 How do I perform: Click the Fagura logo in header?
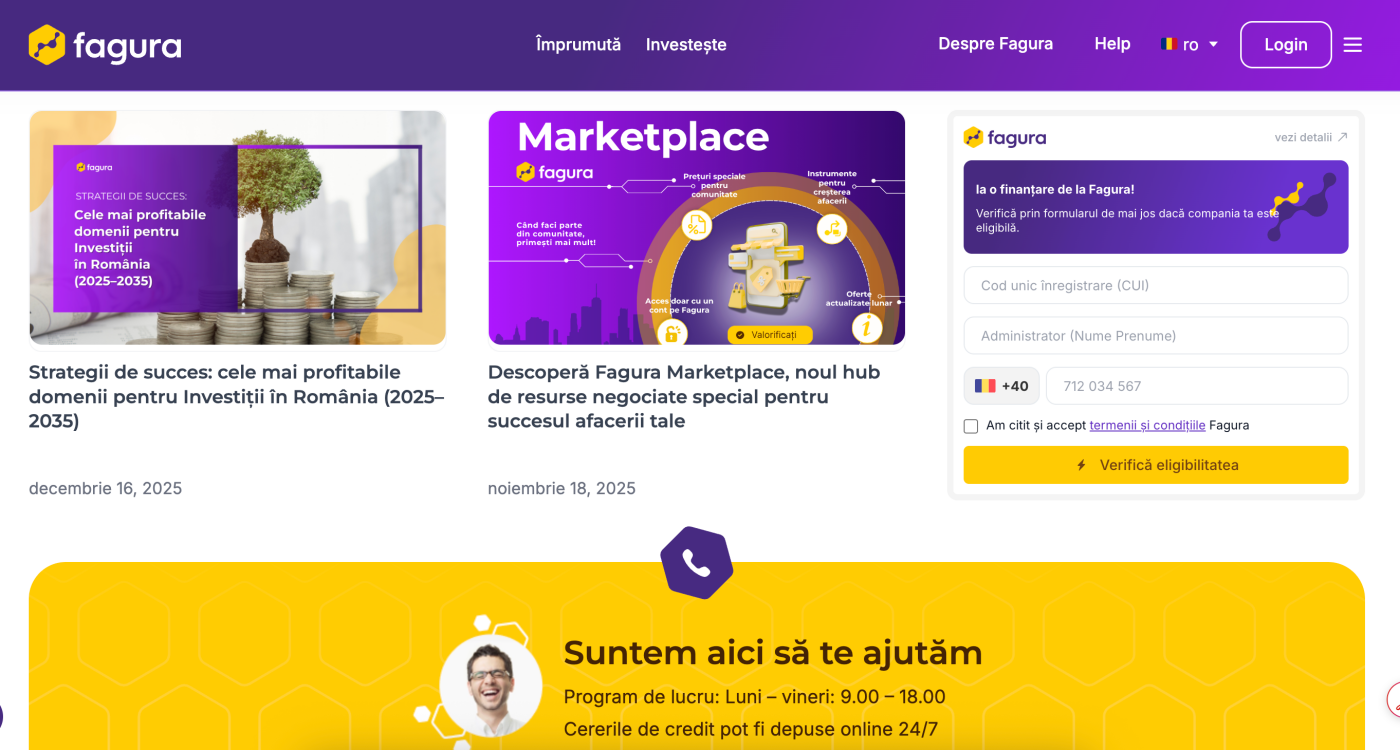[105, 45]
